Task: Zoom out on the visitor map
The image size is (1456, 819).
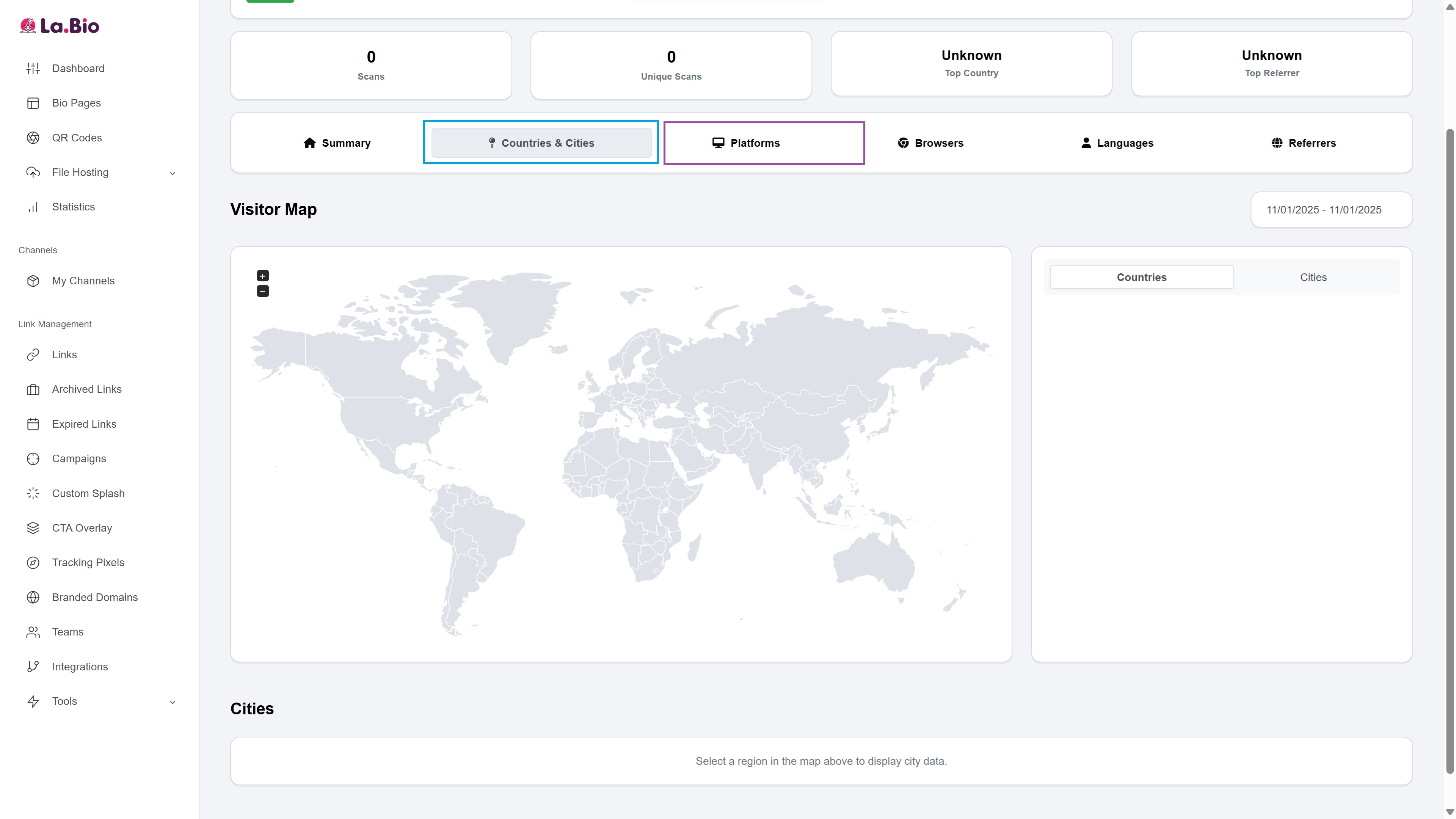Action: (263, 291)
